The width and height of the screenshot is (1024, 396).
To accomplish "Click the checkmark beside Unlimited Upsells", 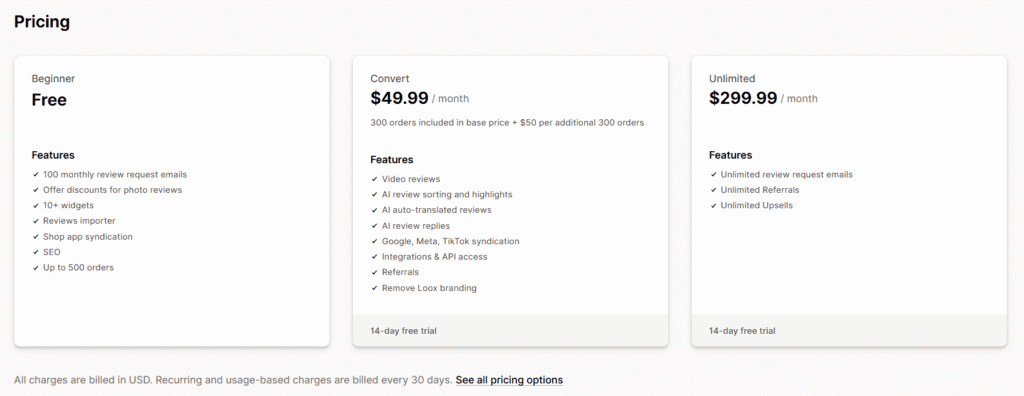I will click(713, 206).
